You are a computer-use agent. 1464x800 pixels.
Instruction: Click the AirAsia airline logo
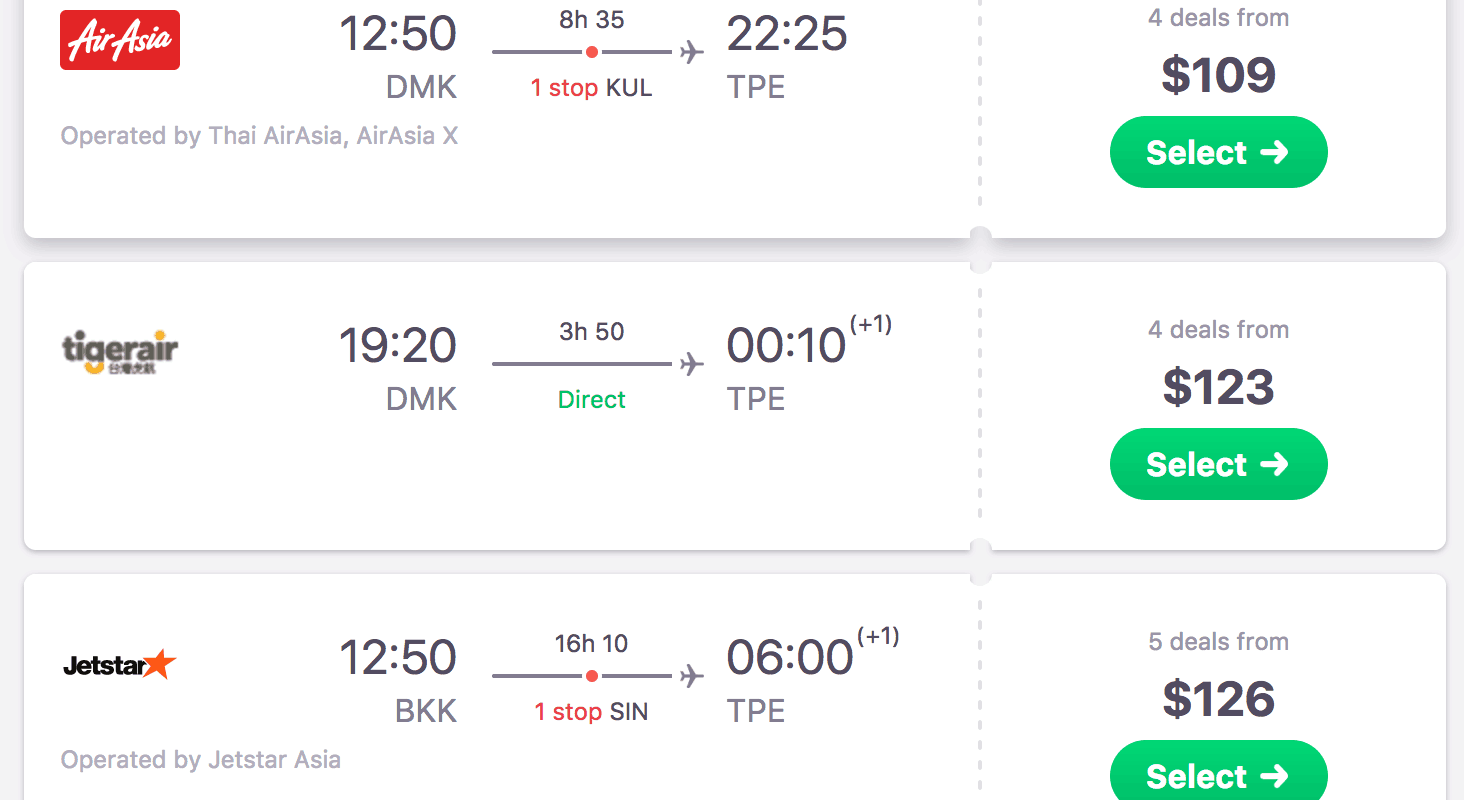[120, 40]
